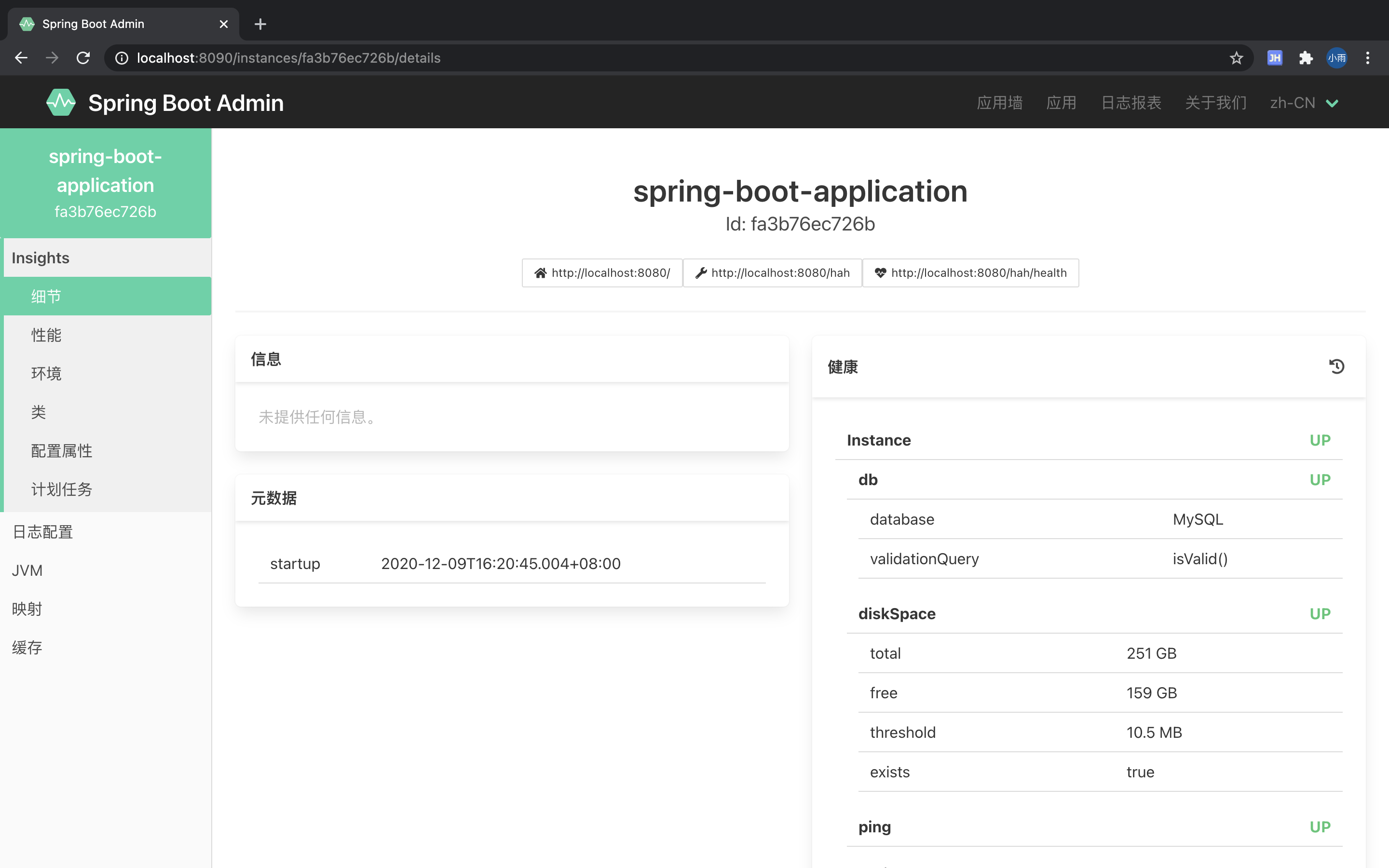Click the startup metadata key

click(x=295, y=564)
